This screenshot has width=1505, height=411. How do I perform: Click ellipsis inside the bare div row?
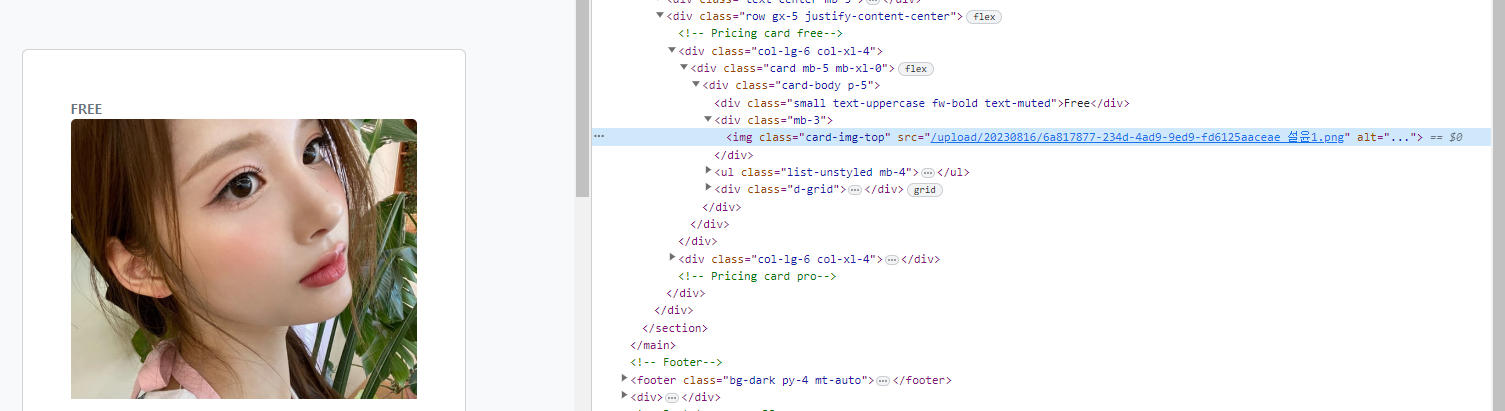pos(670,397)
